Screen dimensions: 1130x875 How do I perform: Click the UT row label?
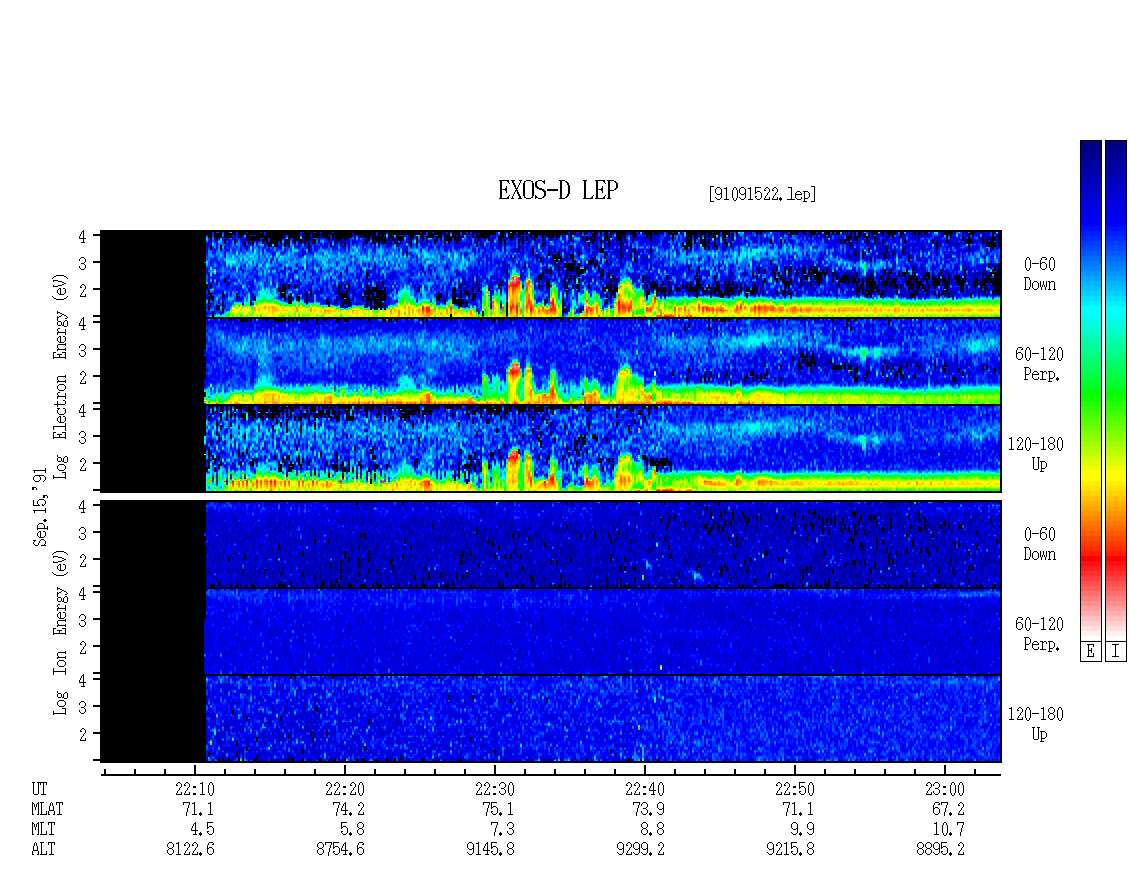point(39,789)
